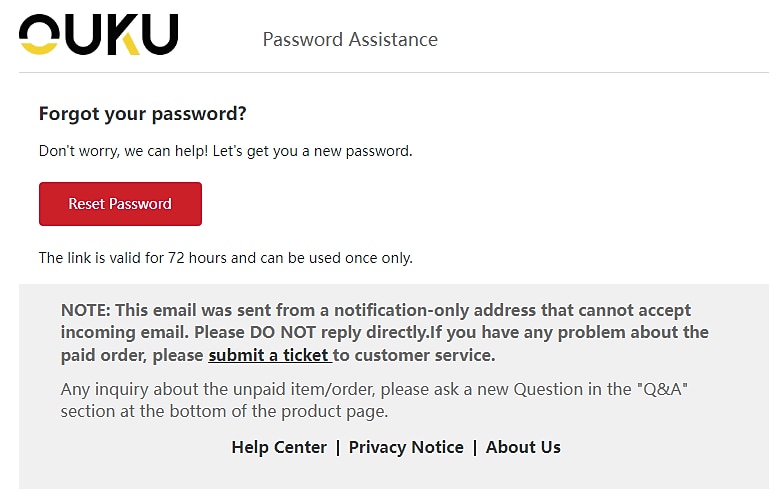Select the 'Forgot your password?' heading

(142, 114)
